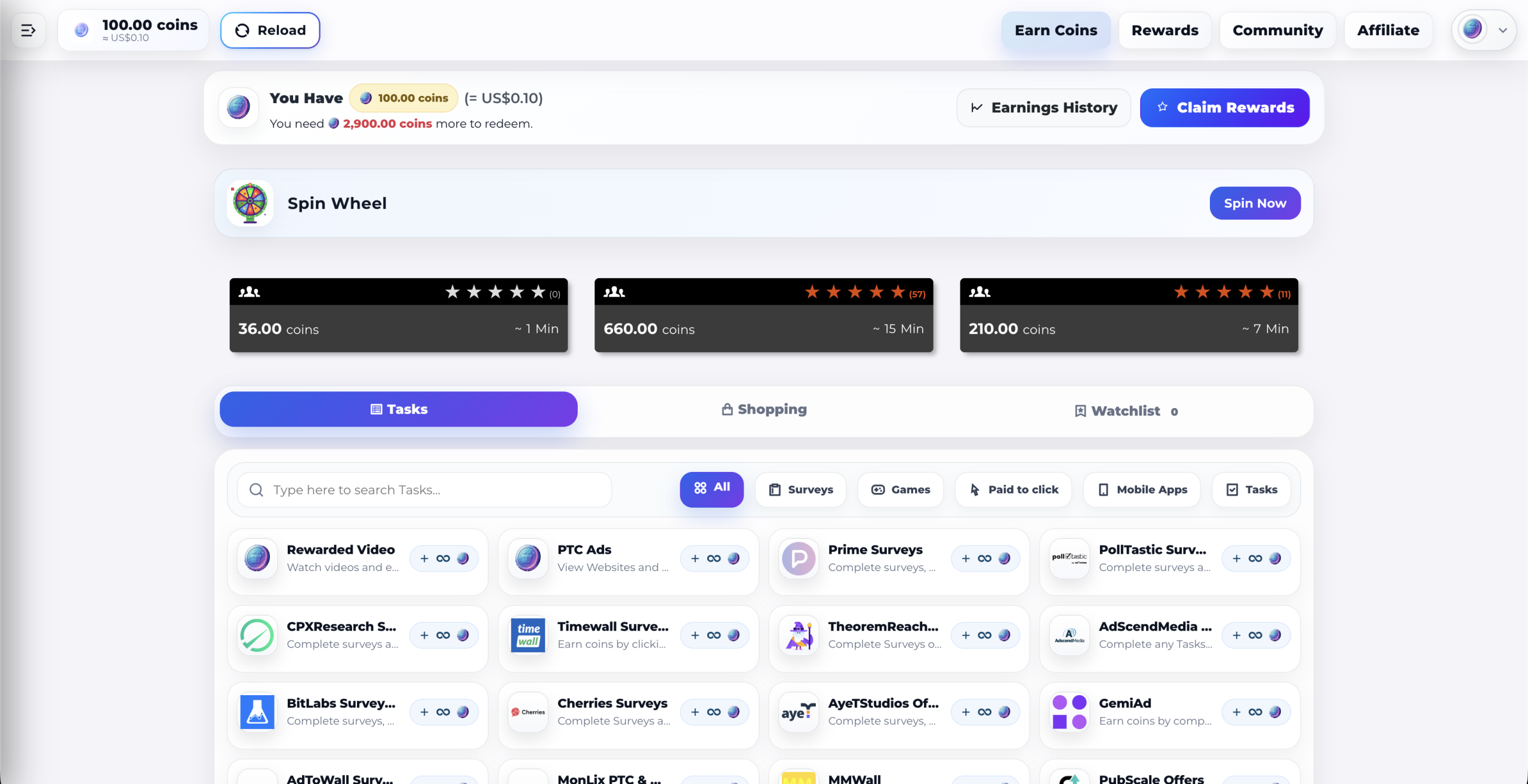Click Rewarded Video coin reward badge
This screenshot has height=784, width=1528.
[444, 558]
